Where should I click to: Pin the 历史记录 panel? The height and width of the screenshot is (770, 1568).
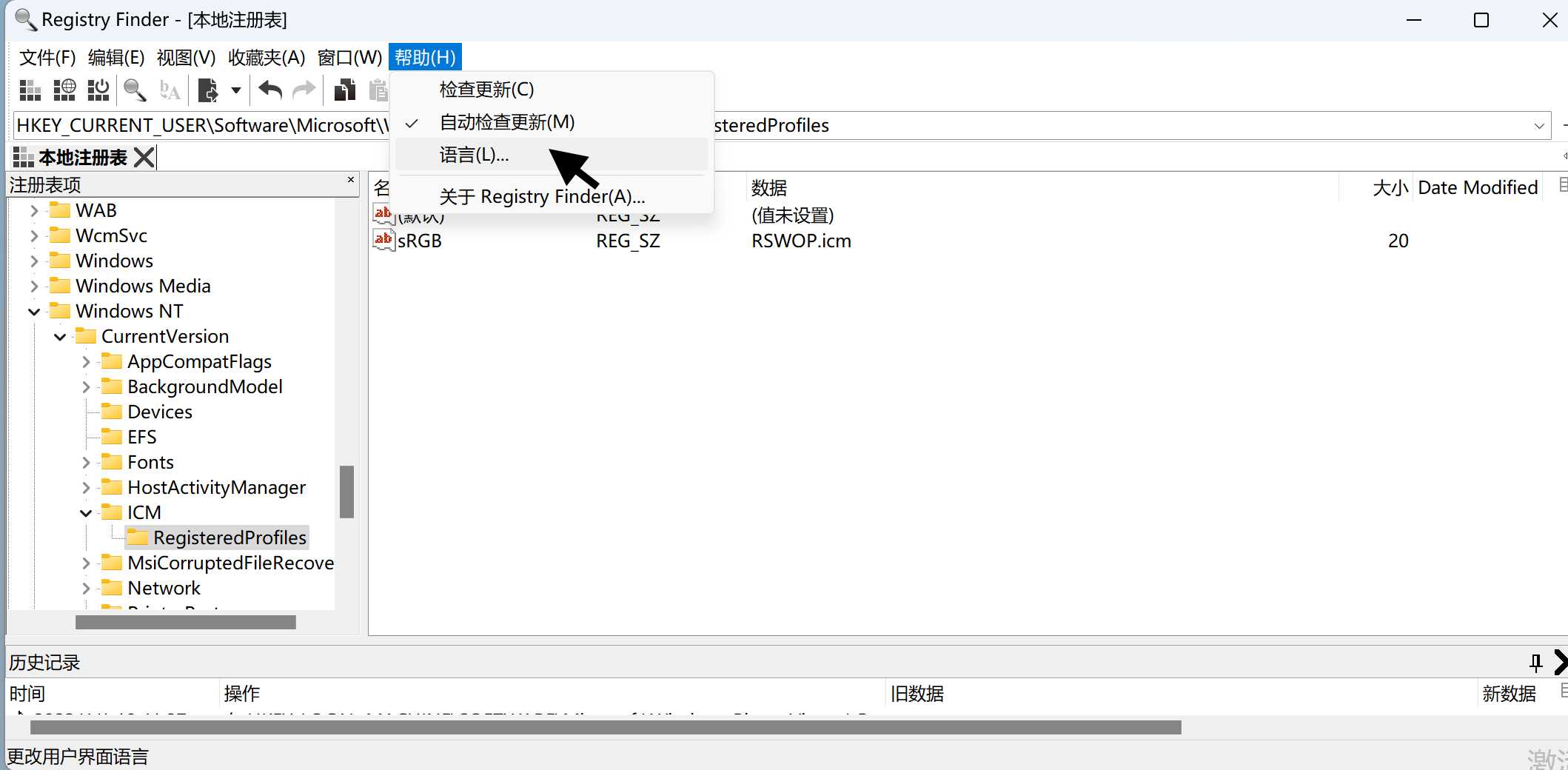tap(1536, 663)
